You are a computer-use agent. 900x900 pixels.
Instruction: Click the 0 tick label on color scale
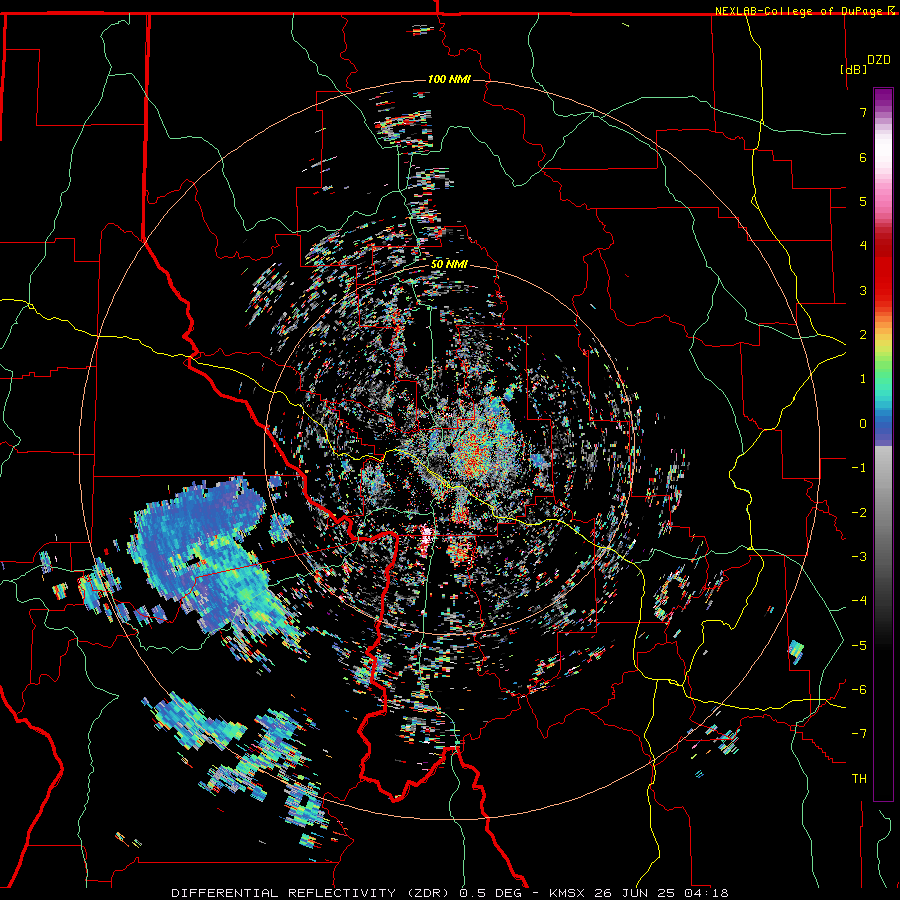coord(863,424)
